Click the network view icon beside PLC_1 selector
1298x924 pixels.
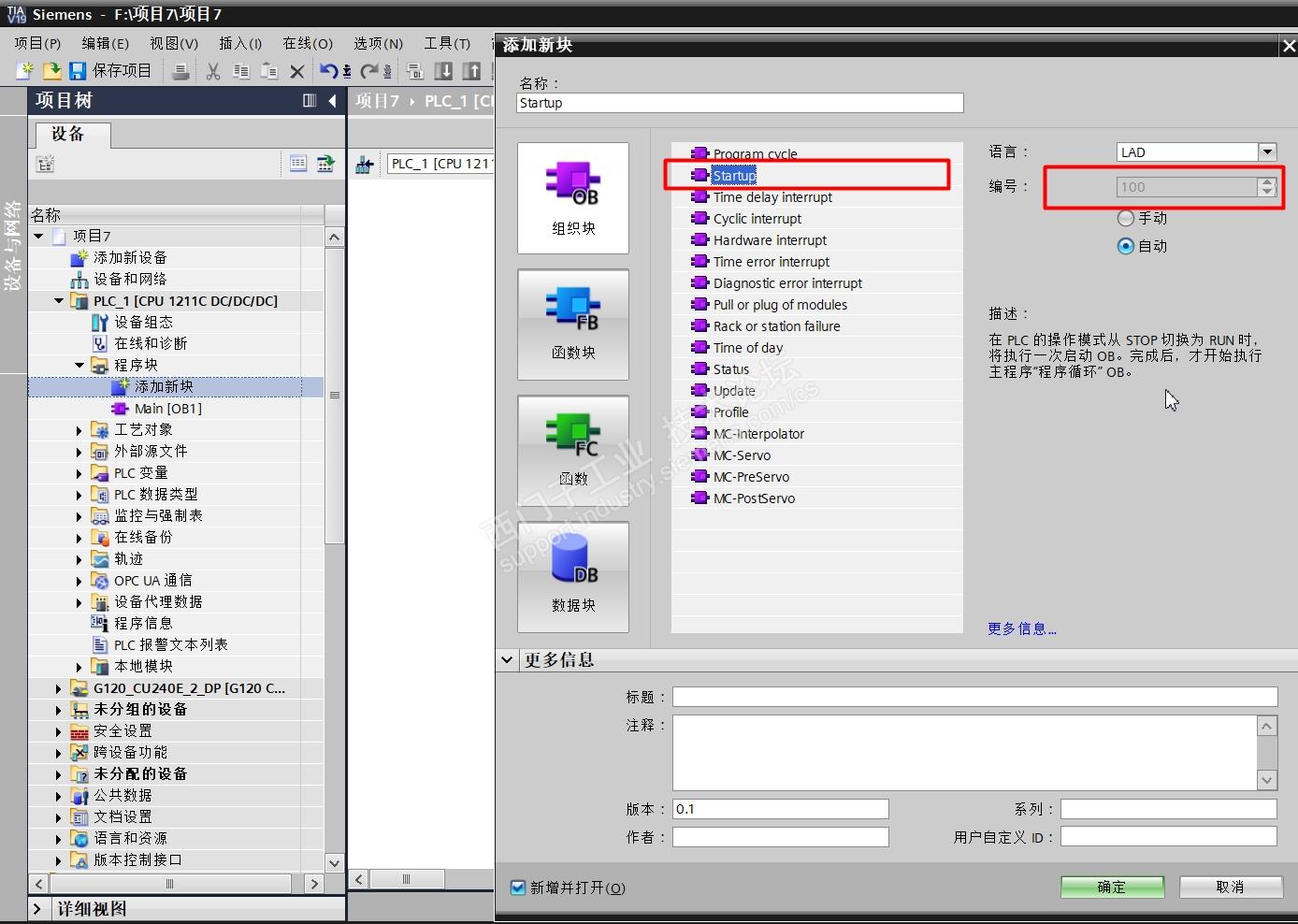point(365,165)
